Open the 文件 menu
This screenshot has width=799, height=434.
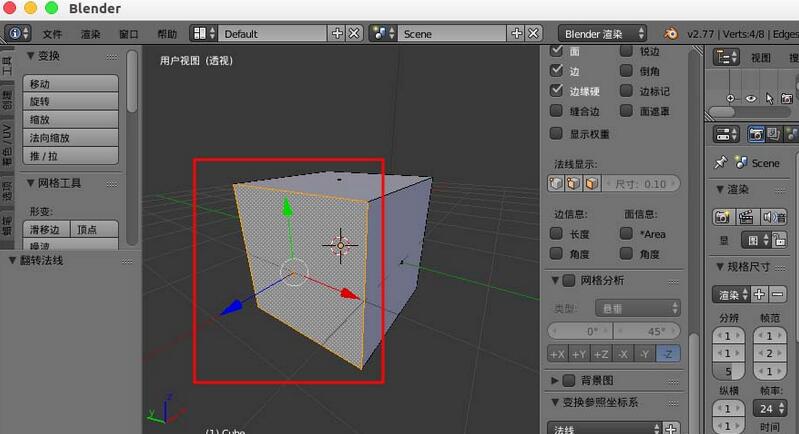[52, 34]
